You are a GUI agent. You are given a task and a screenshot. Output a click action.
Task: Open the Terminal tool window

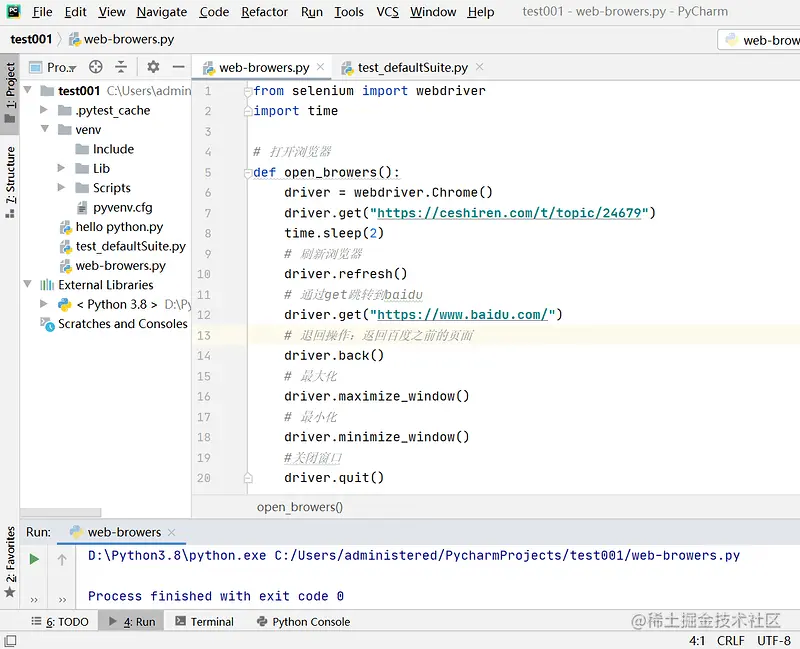(205, 621)
